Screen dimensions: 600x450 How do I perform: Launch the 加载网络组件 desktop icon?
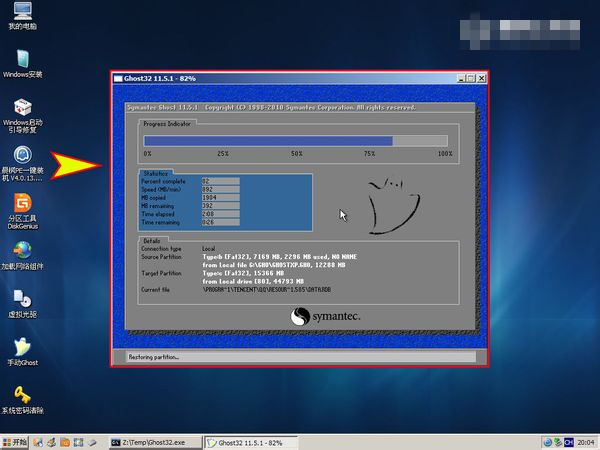[21, 251]
